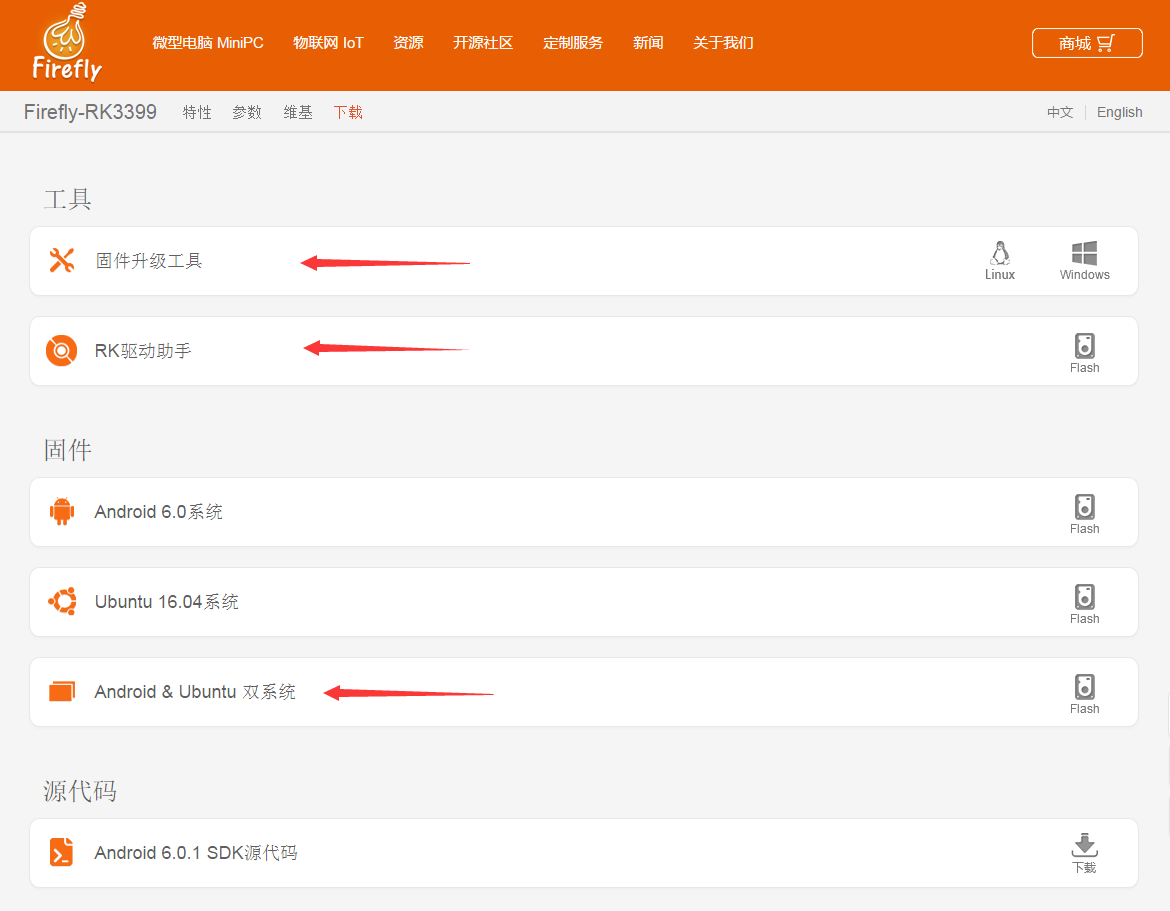This screenshot has width=1170, height=911.
Task: Switch to the 特性 tab
Action: (197, 113)
